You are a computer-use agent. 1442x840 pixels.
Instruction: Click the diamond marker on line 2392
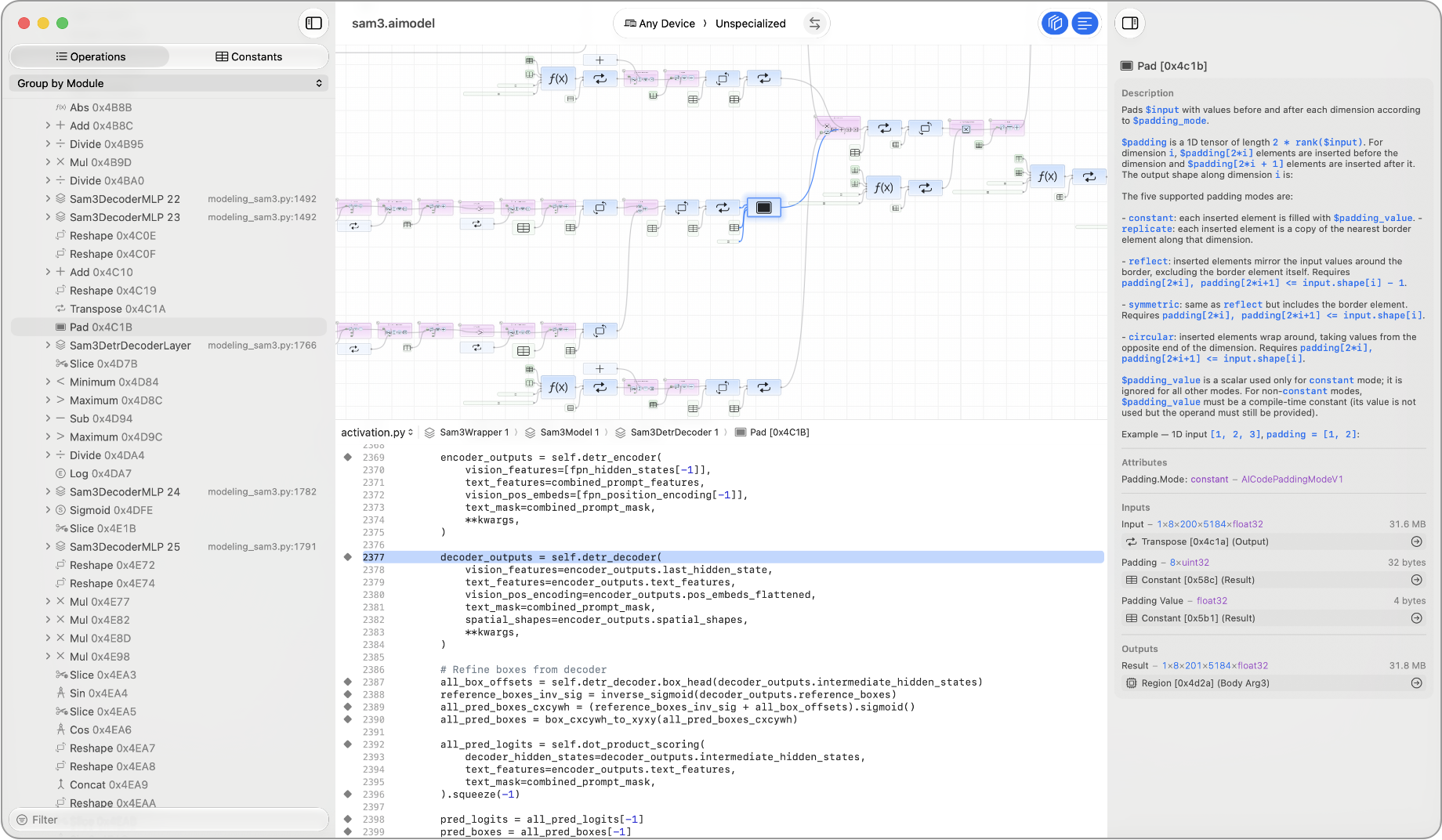point(348,744)
